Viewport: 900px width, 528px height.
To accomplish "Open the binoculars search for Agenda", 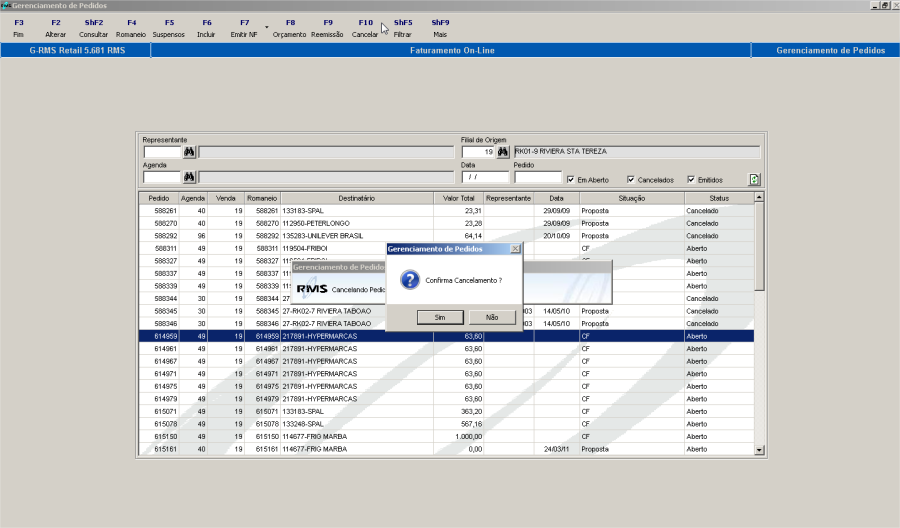I will click(x=189, y=177).
